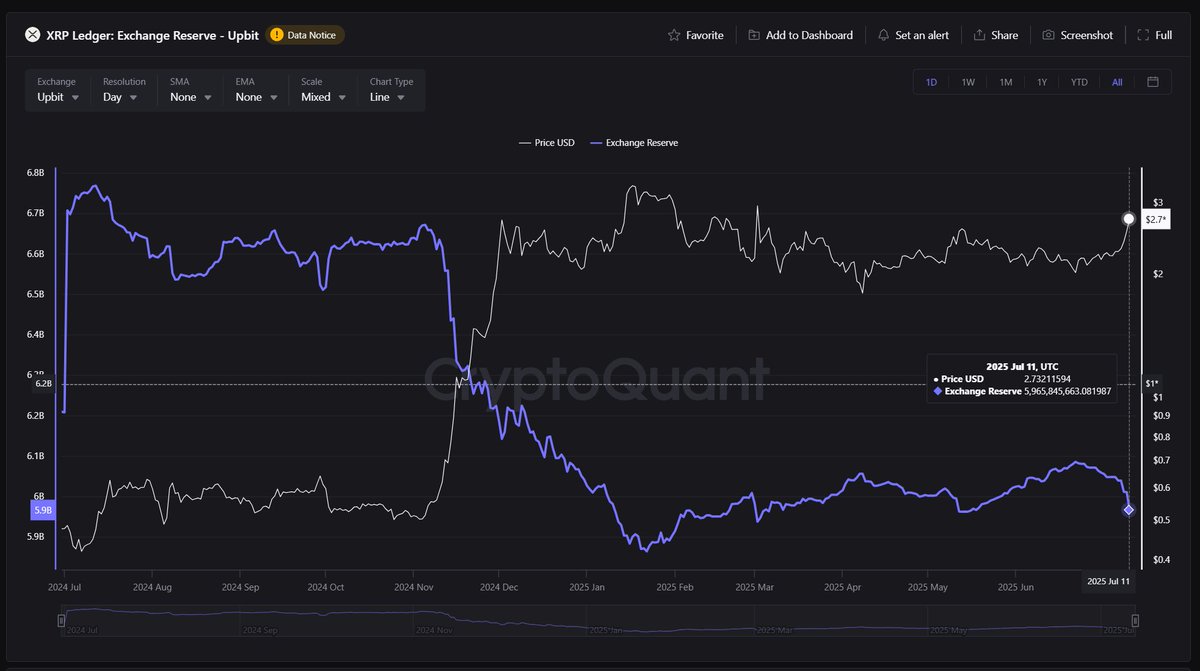The height and width of the screenshot is (671, 1200).
Task: Click the 6.8B y-axis label
Action: click(x=35, y=173)
